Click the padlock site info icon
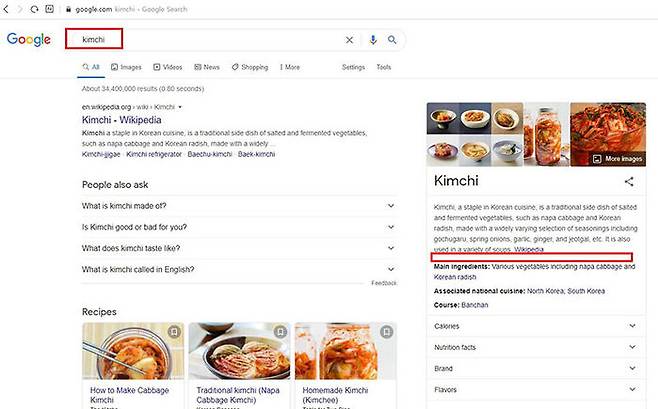 click(x=68, y=9)
